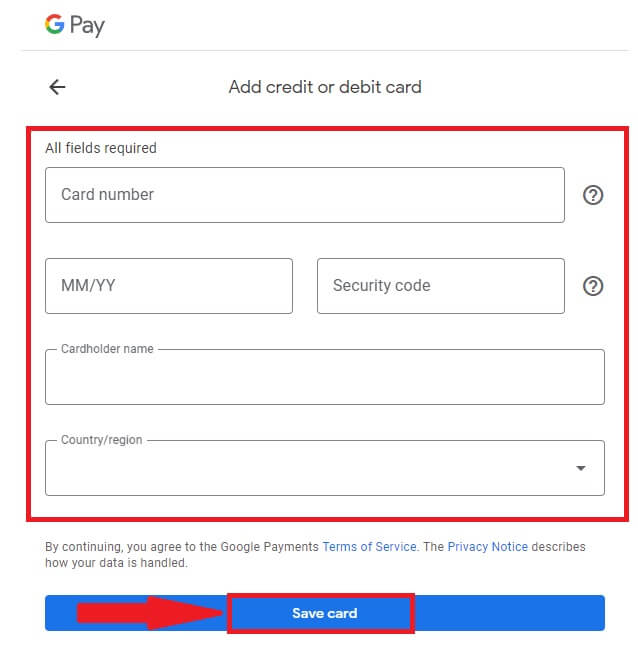Open the Terms of Service link
This screenshot has height=658, width=638.
[367, 547]
